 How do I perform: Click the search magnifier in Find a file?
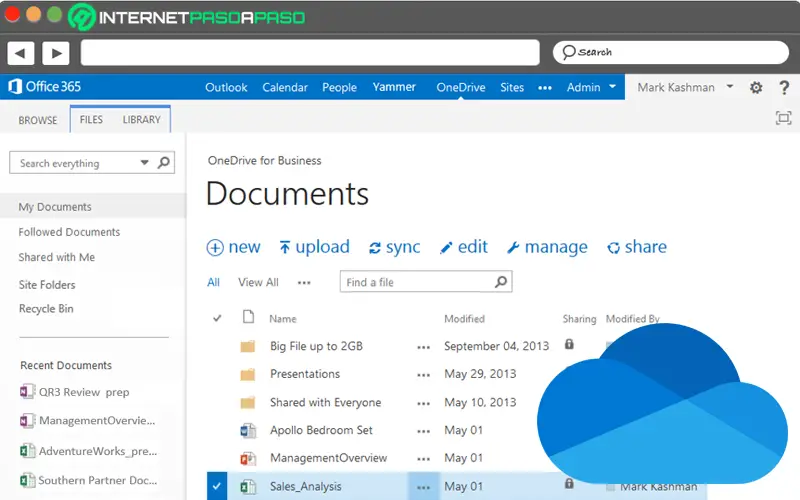point(501,282)
